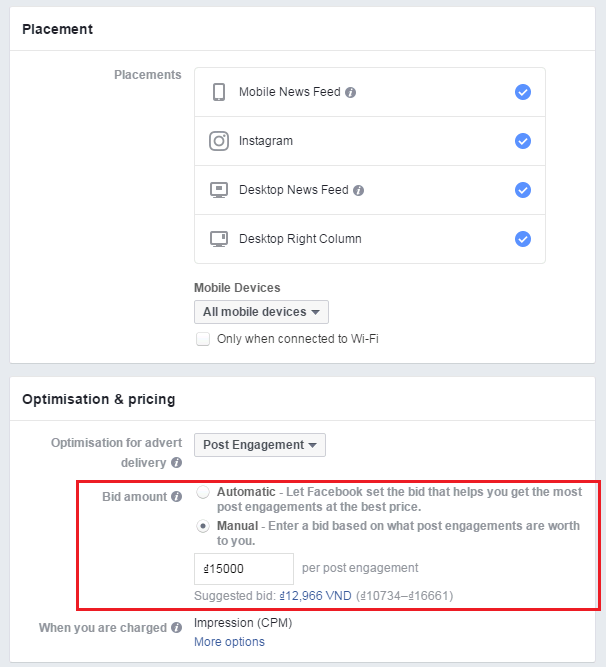The height and width of the screenshot is (667, 606).
Task: Uncheck the Mobile News Feed placement
Action: point(522,92)
